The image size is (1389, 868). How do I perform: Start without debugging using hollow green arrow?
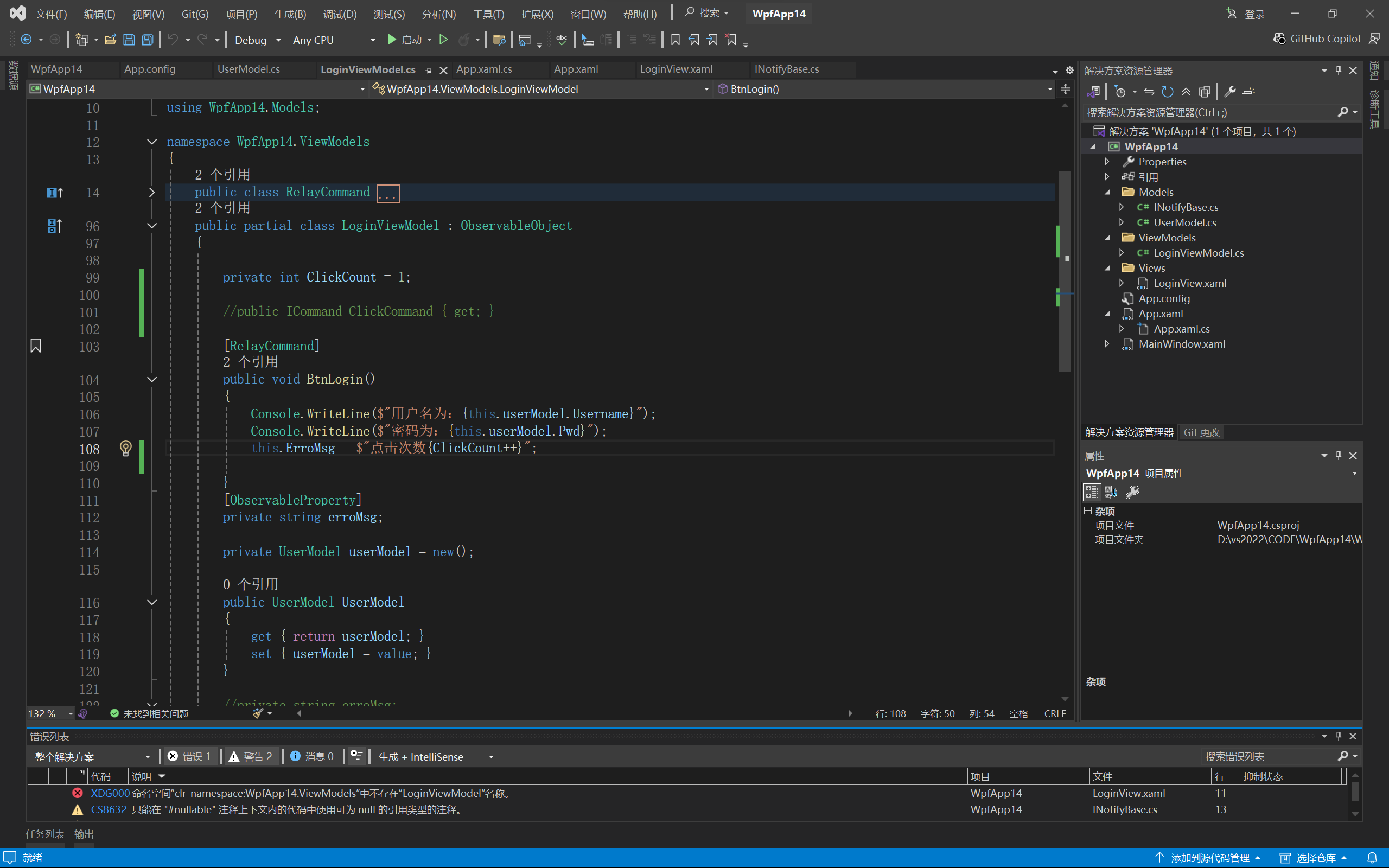(444, 40)
